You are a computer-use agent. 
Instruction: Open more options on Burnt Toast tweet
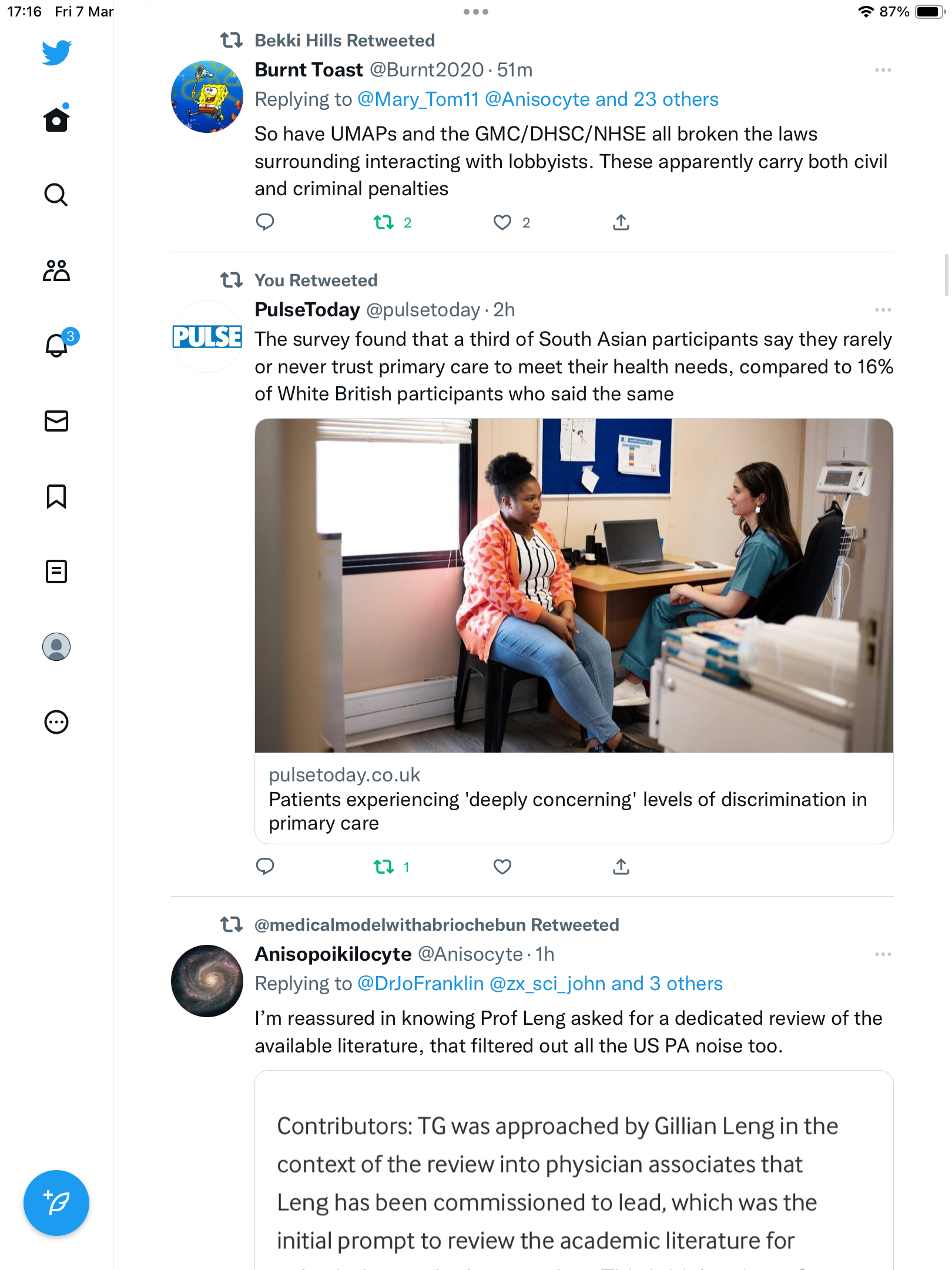[x=883, y=70]
